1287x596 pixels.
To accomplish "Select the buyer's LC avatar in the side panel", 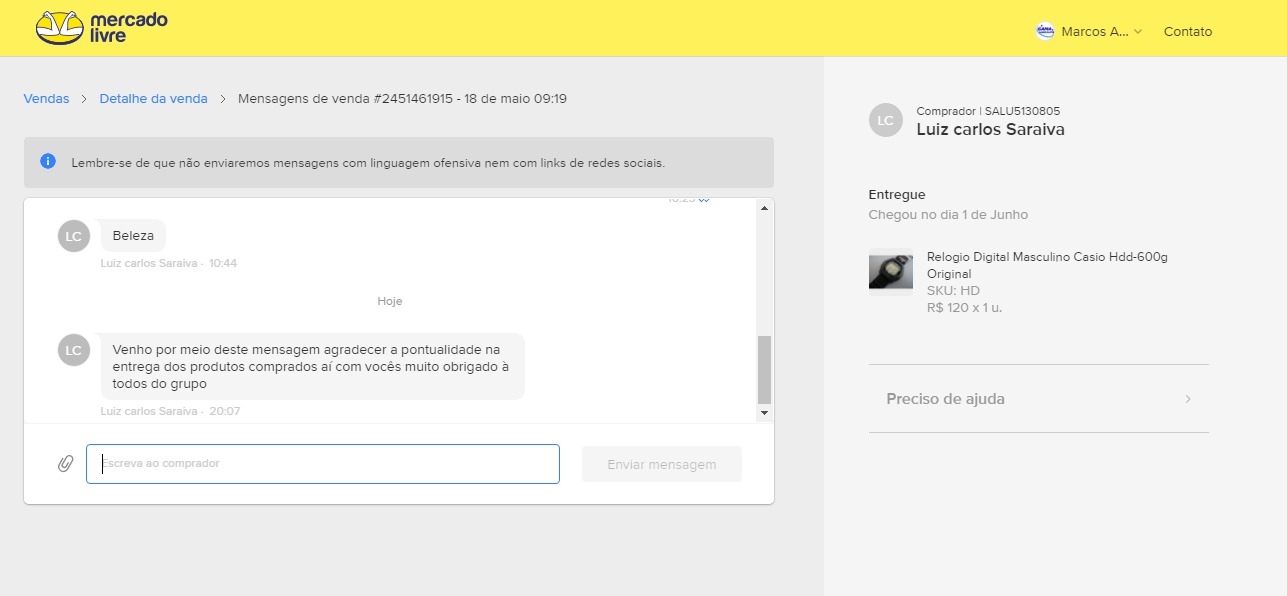I will tap(885, 121).
